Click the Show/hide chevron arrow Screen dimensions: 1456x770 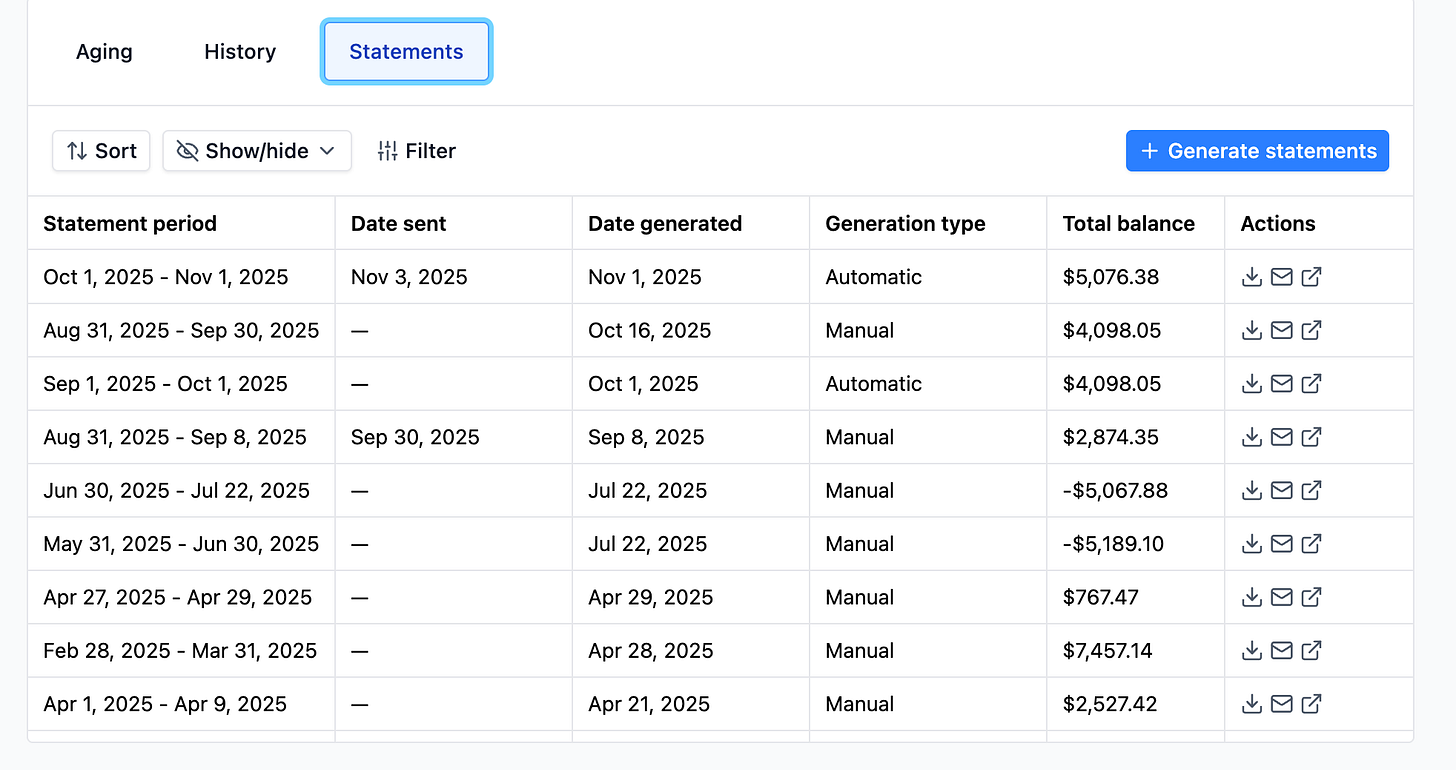327,151
